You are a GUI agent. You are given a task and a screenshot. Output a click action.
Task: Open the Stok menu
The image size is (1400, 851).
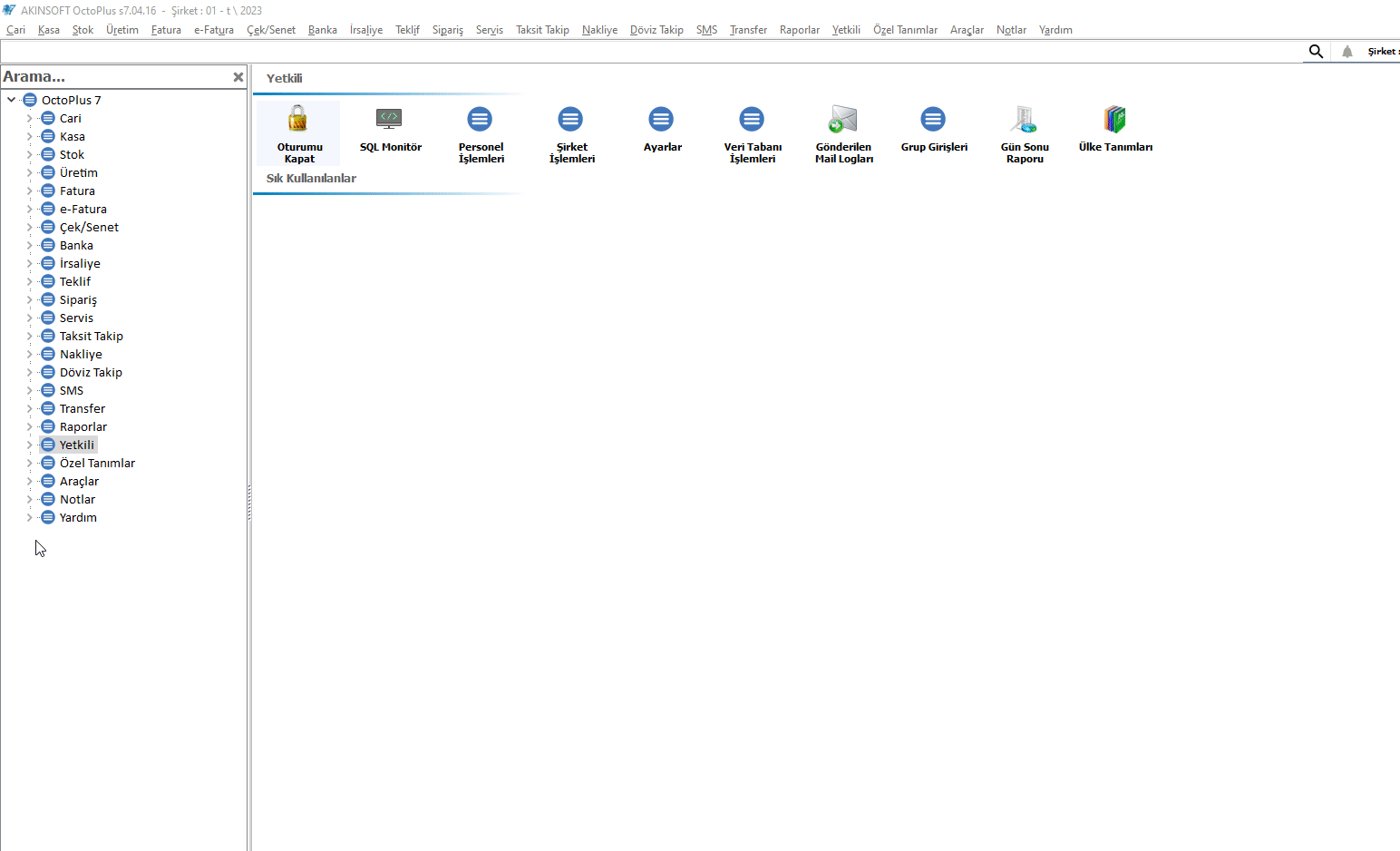tap(83, 30)
